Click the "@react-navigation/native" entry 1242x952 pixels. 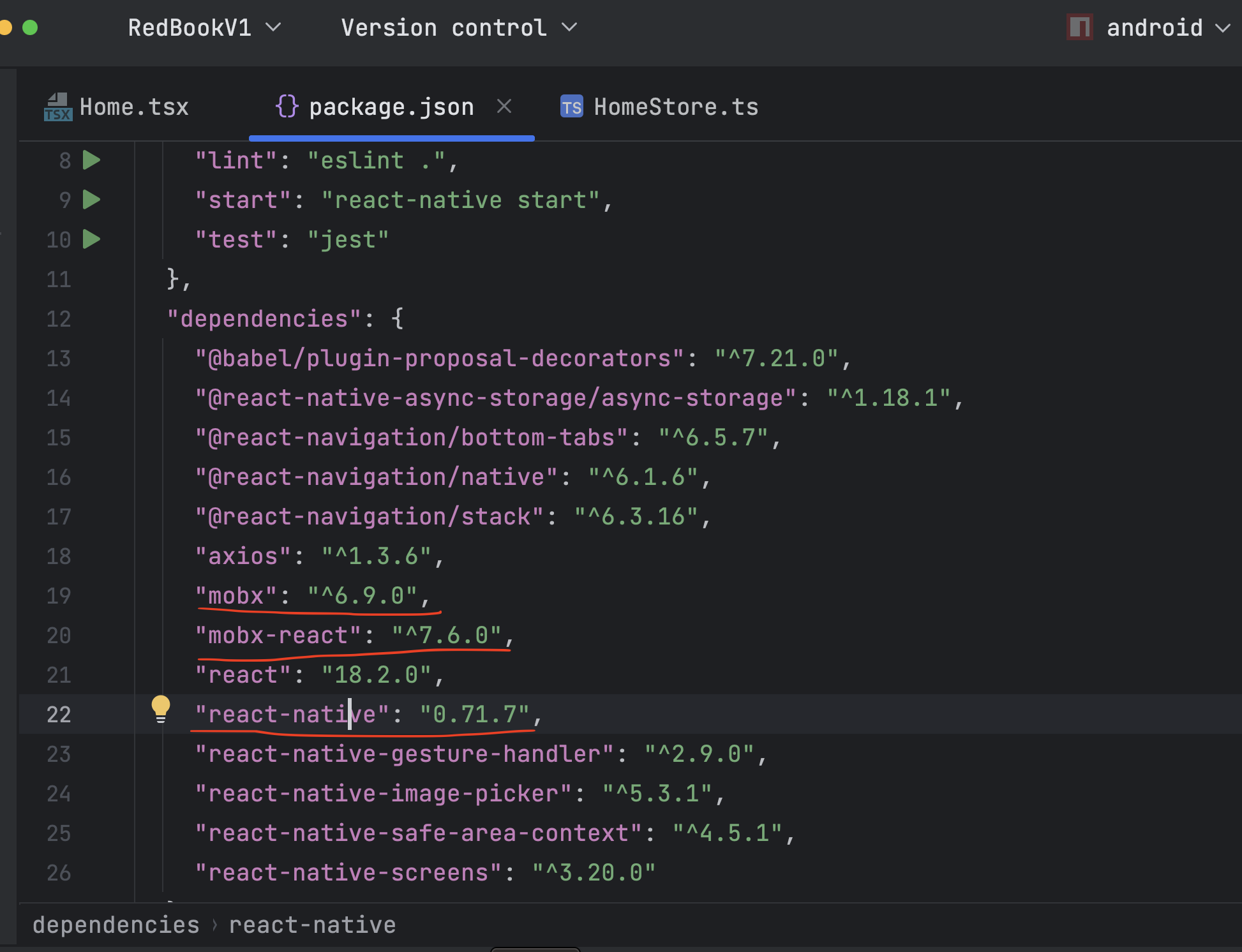[x=377, y=477]
